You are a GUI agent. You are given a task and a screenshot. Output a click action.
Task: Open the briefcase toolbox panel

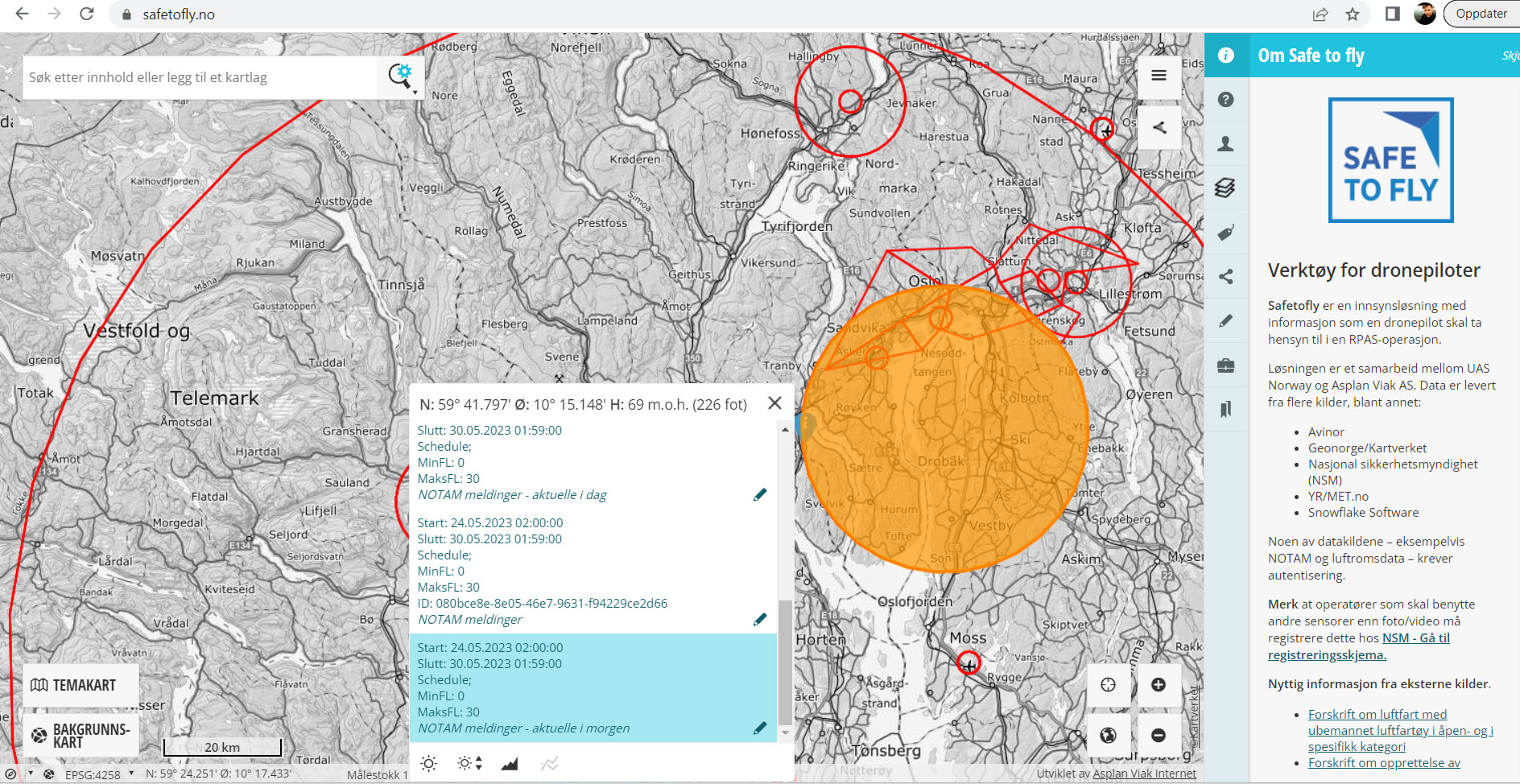point(1226,365)
